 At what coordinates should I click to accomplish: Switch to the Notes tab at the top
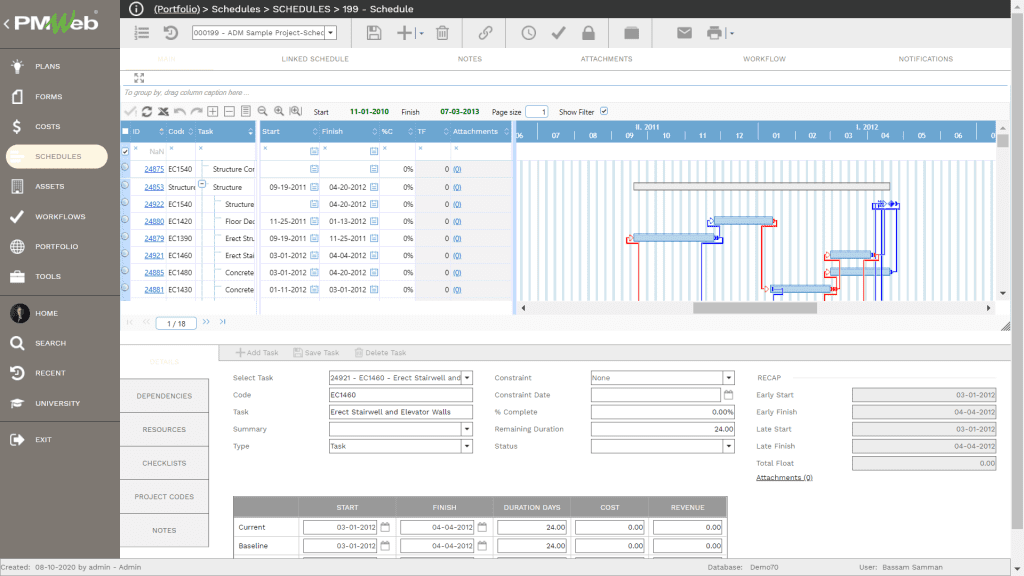(470, 59)
